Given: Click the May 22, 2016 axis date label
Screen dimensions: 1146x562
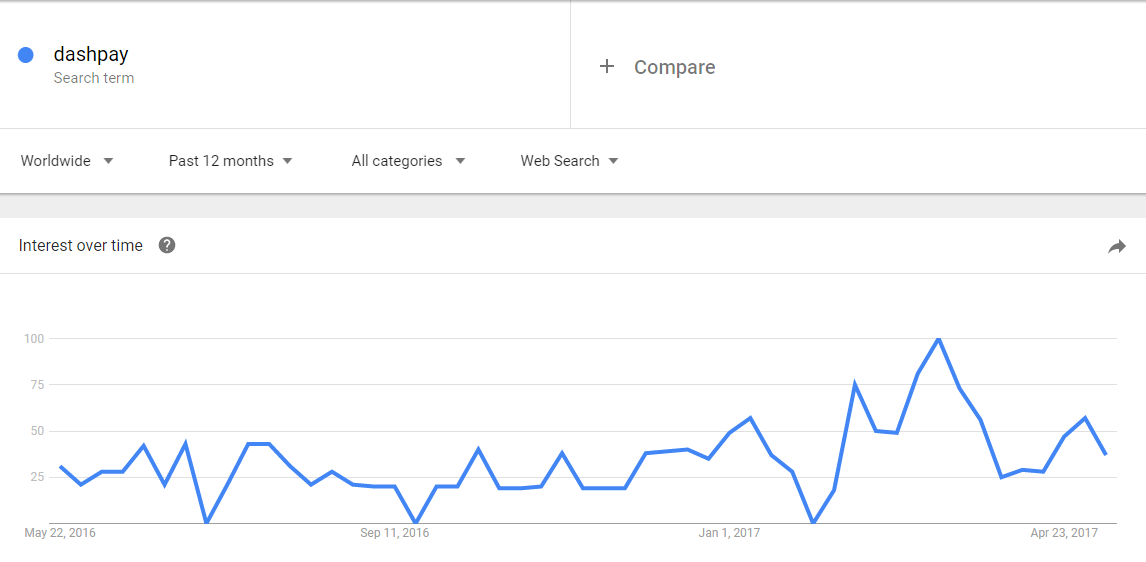Looking at the screenshot, I should (x=60, y=533).
